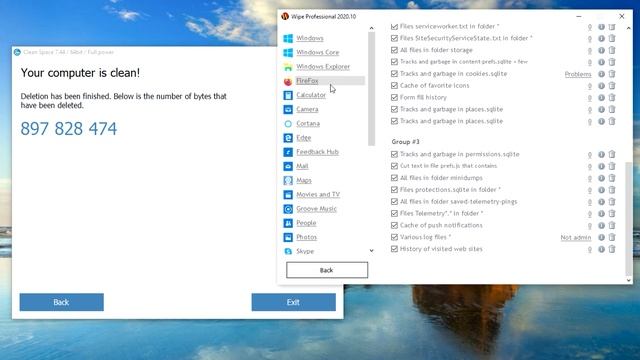Open the Movies and TV link

(x=318, y=195)
